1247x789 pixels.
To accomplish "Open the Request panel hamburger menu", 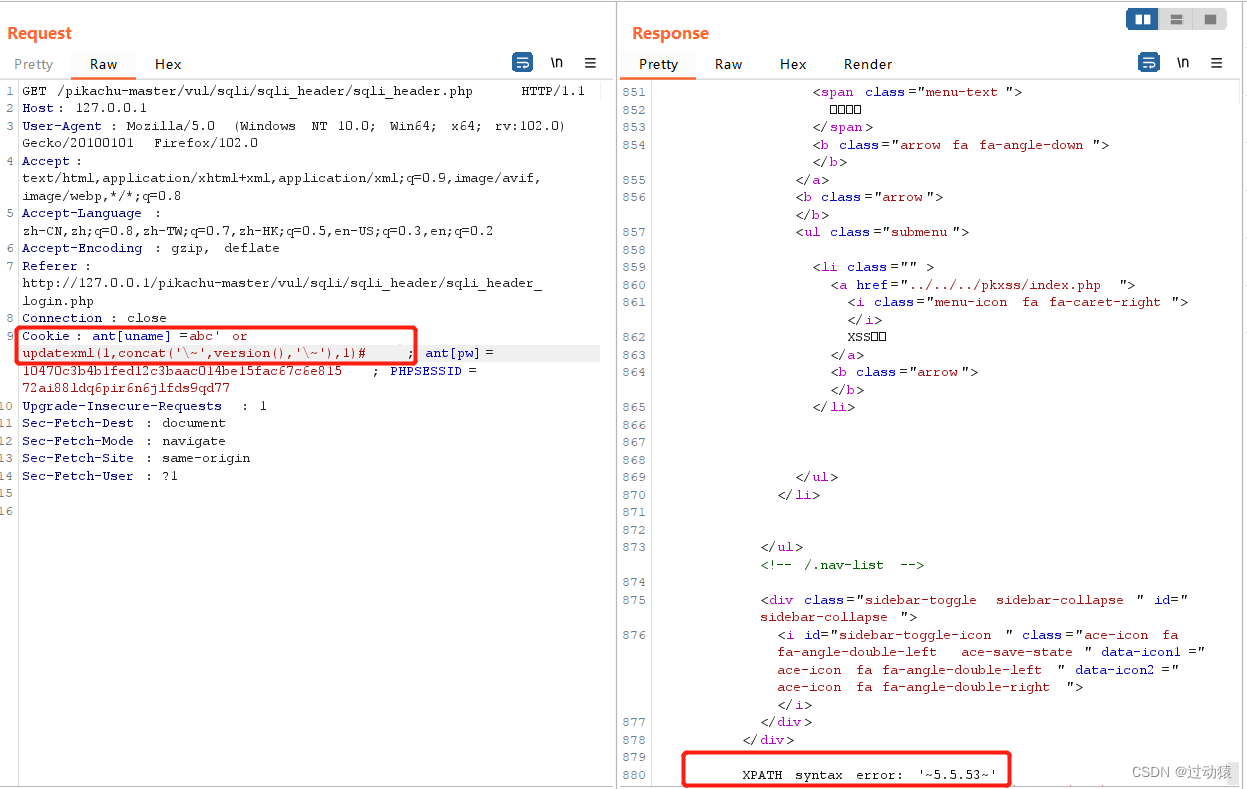I will pos(591,63).
